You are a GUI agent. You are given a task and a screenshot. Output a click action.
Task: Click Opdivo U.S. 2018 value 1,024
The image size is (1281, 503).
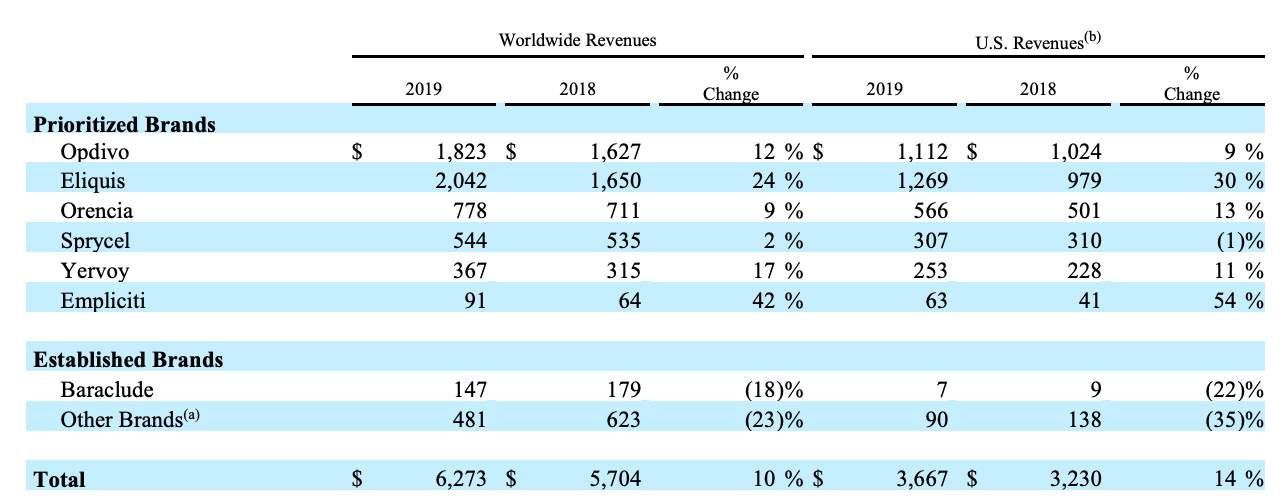(x=1076, y=153)
